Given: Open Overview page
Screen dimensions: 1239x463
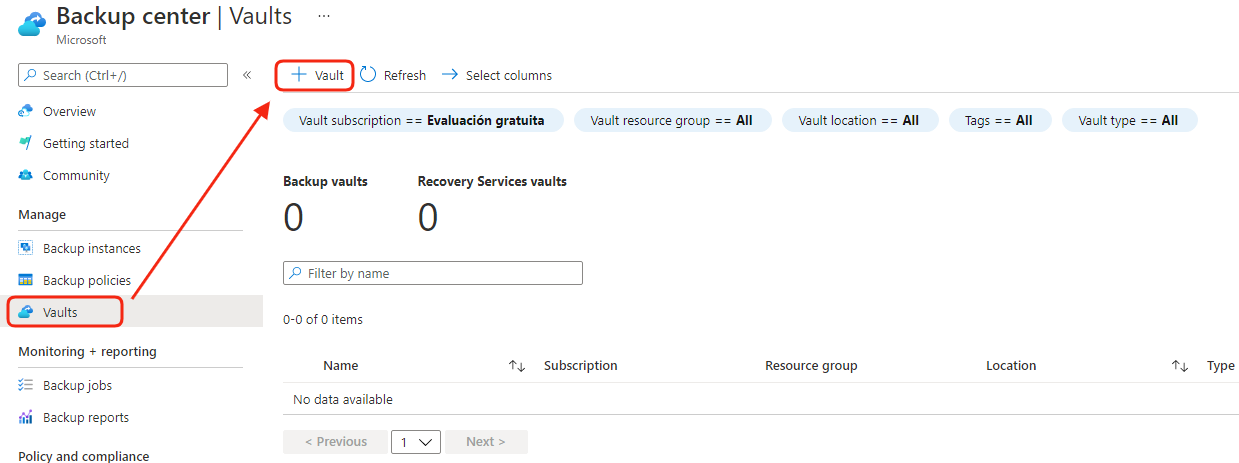Looking at the screenshot, I should pos(69,111).
